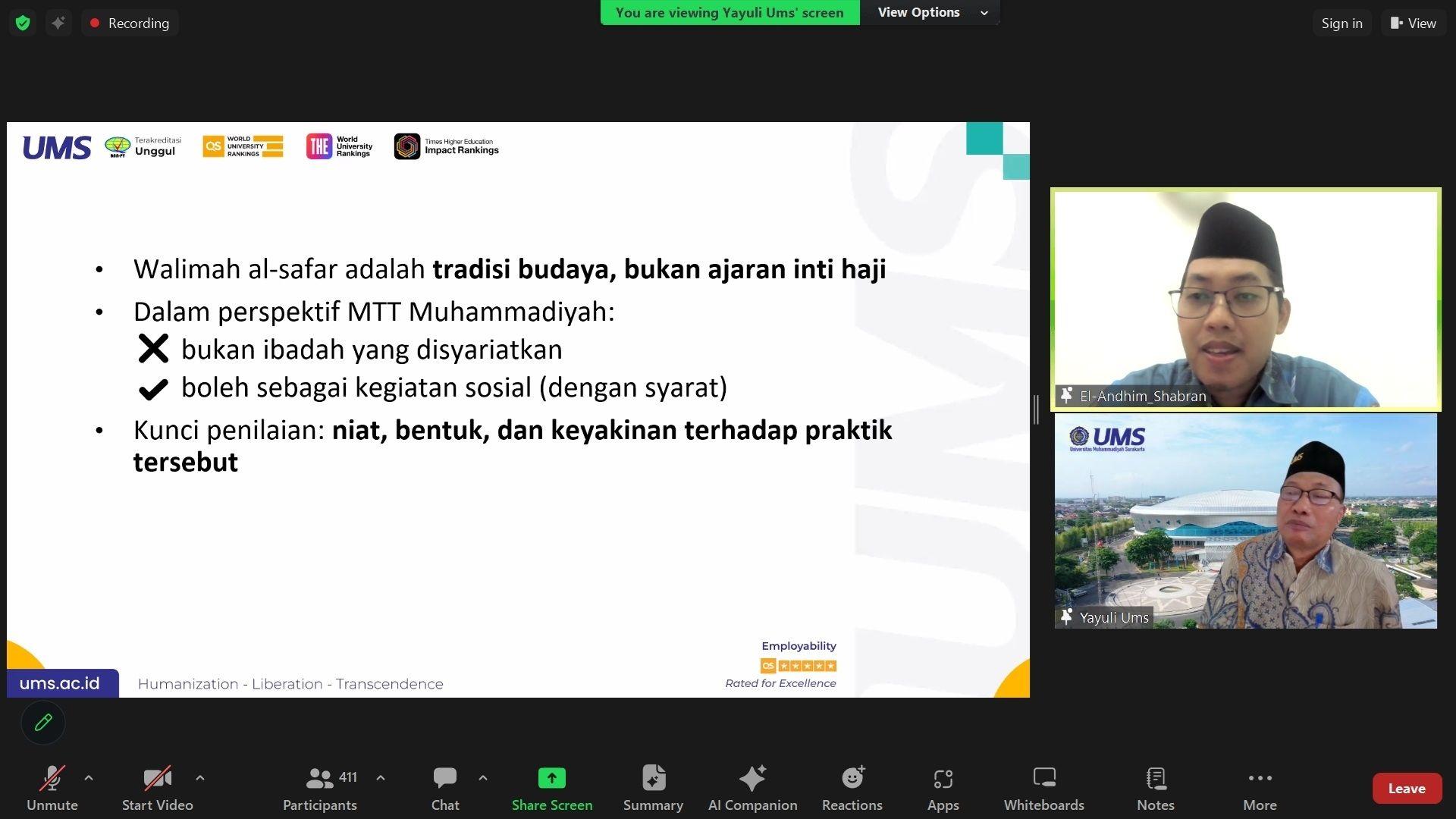Open the meeting Summary
The image size is (1456, 819).
[x=653, y=789]
